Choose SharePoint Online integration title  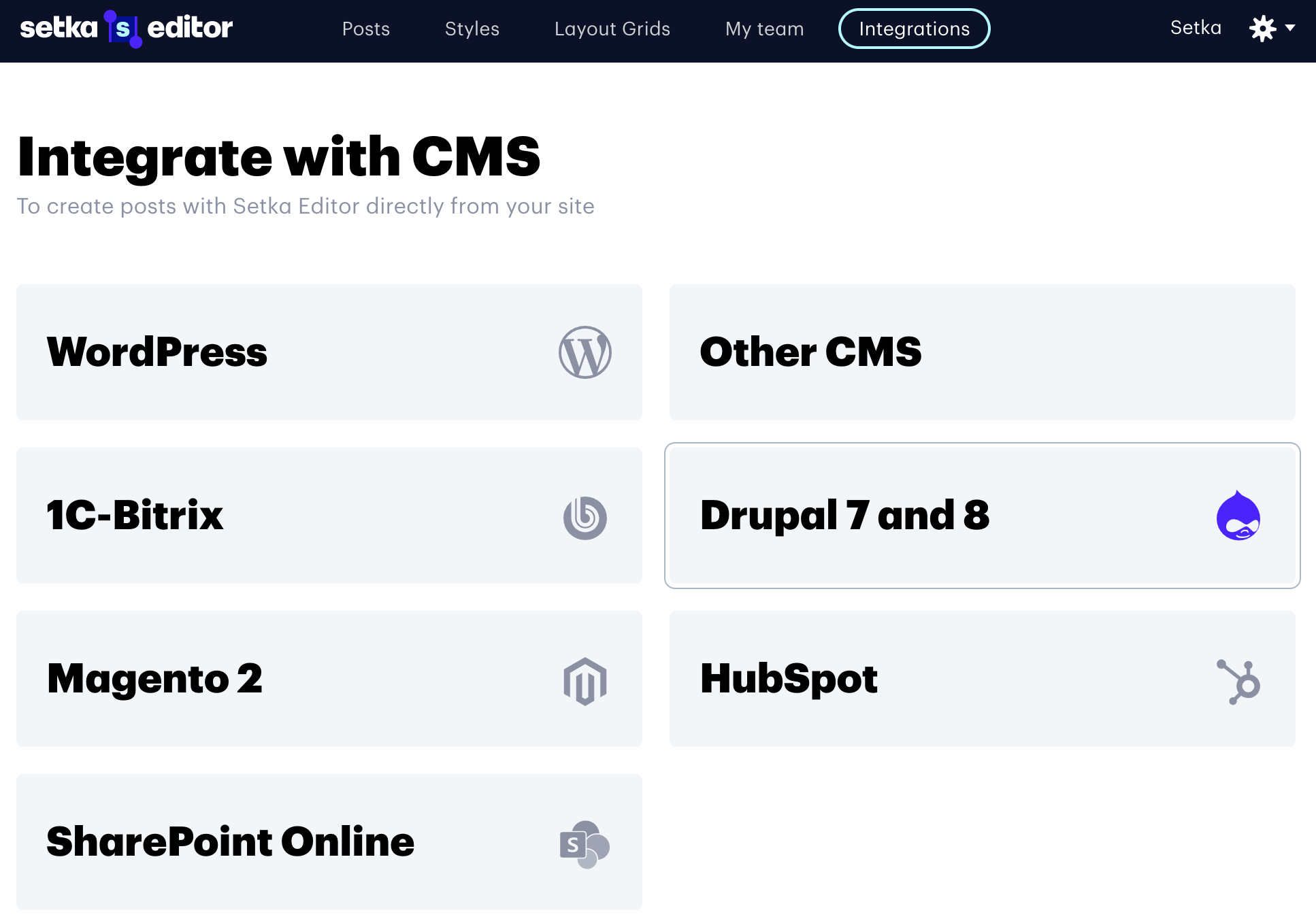[x=231, y=841]
